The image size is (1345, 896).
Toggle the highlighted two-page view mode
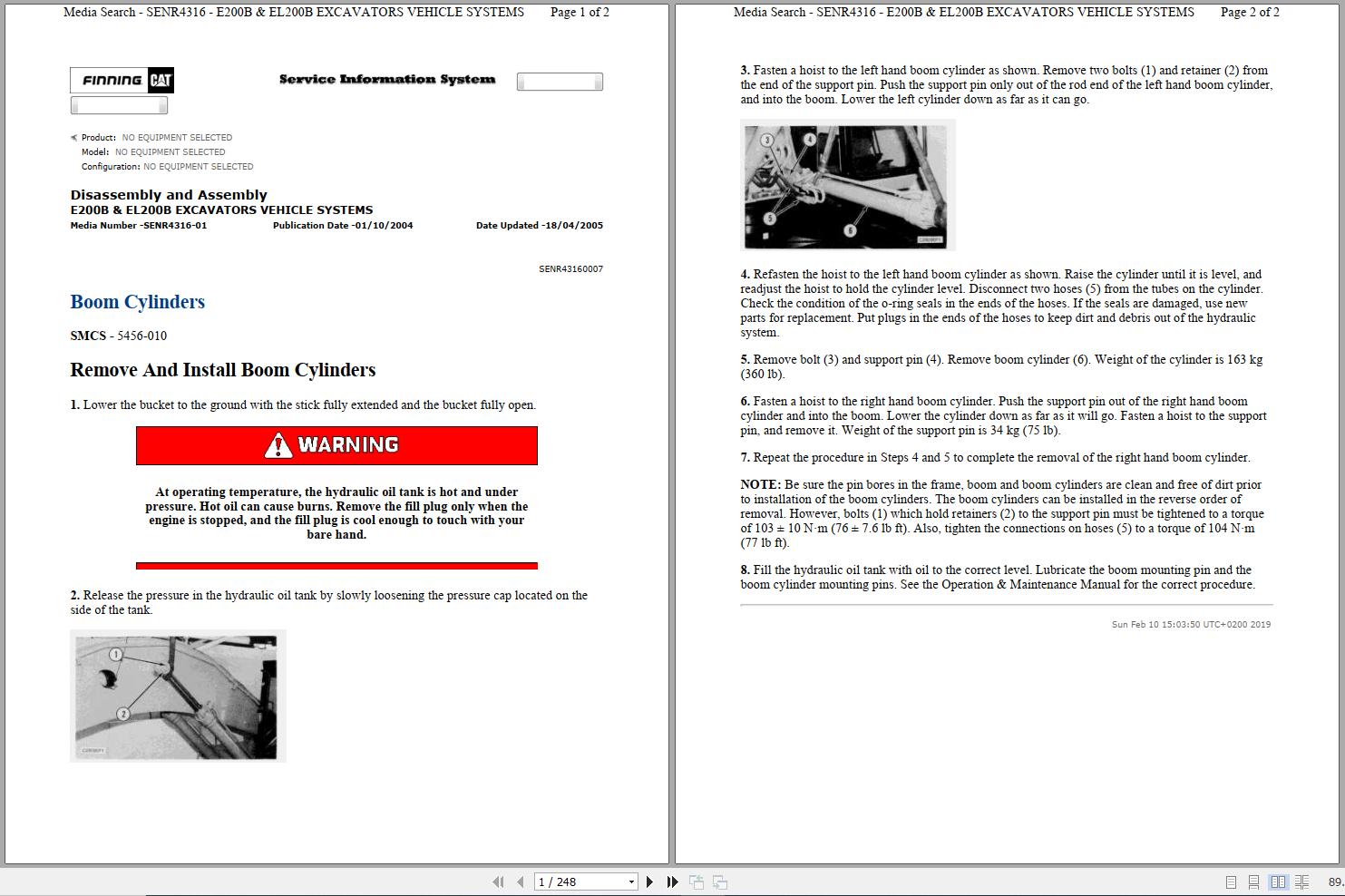click(1279, 881)
